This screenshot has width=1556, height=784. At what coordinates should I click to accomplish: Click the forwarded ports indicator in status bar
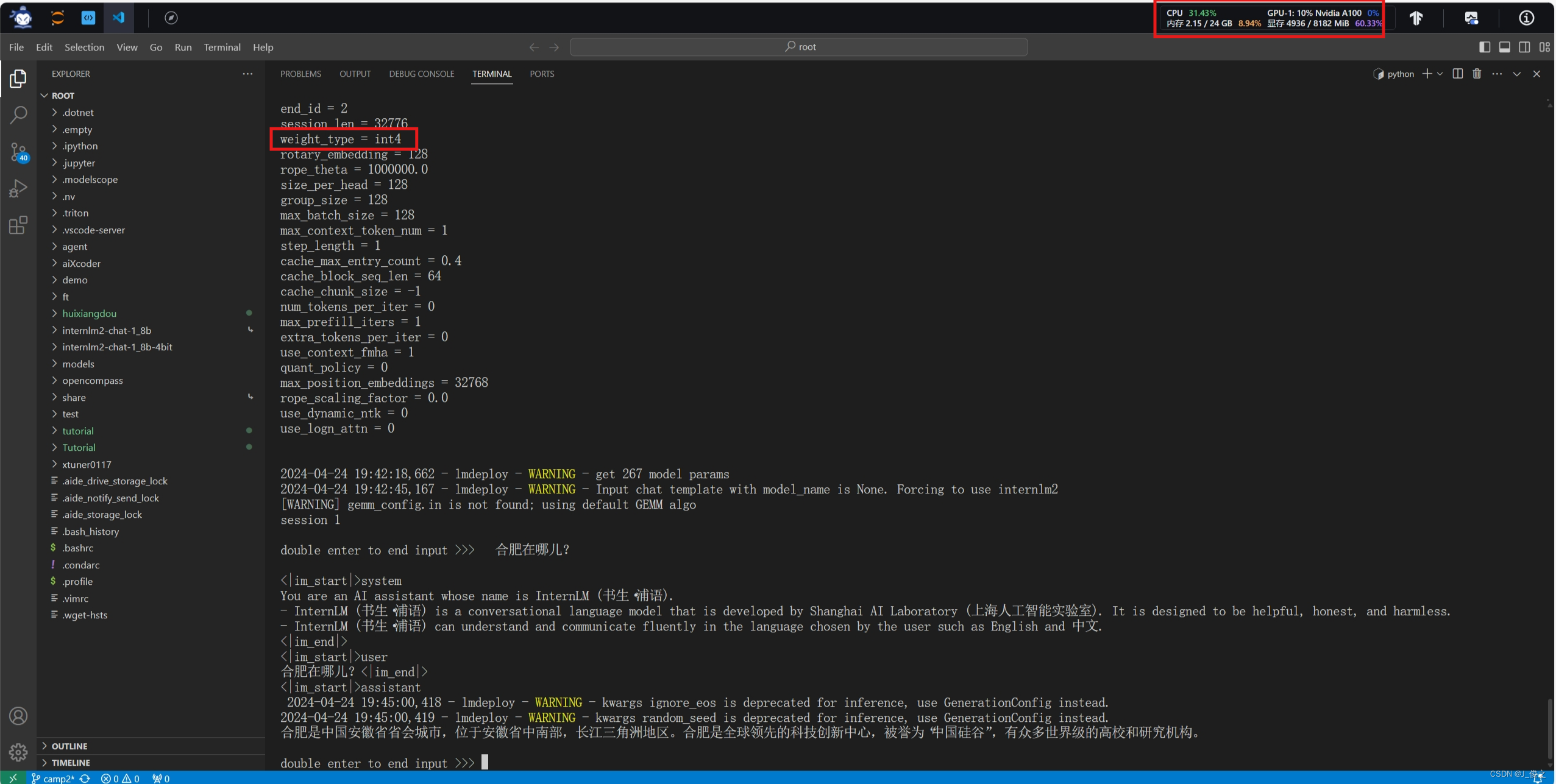click(x=161, y=779)
